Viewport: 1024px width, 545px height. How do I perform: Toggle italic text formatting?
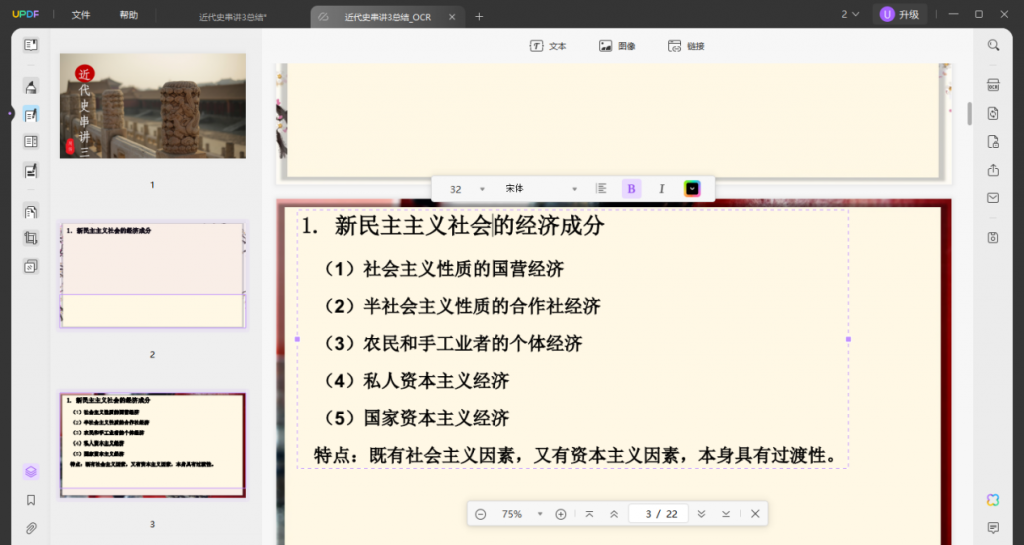pyautogui.click(x=661, y=189)
